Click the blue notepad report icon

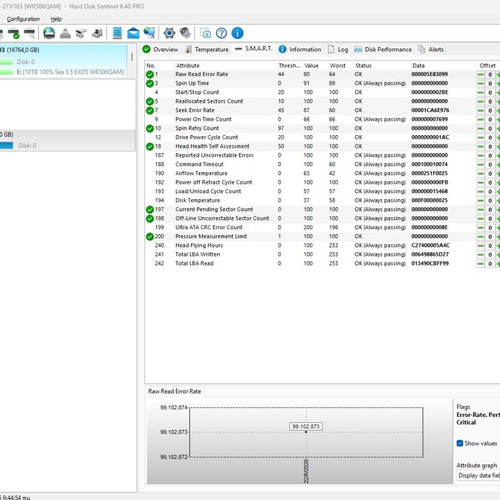117,33
